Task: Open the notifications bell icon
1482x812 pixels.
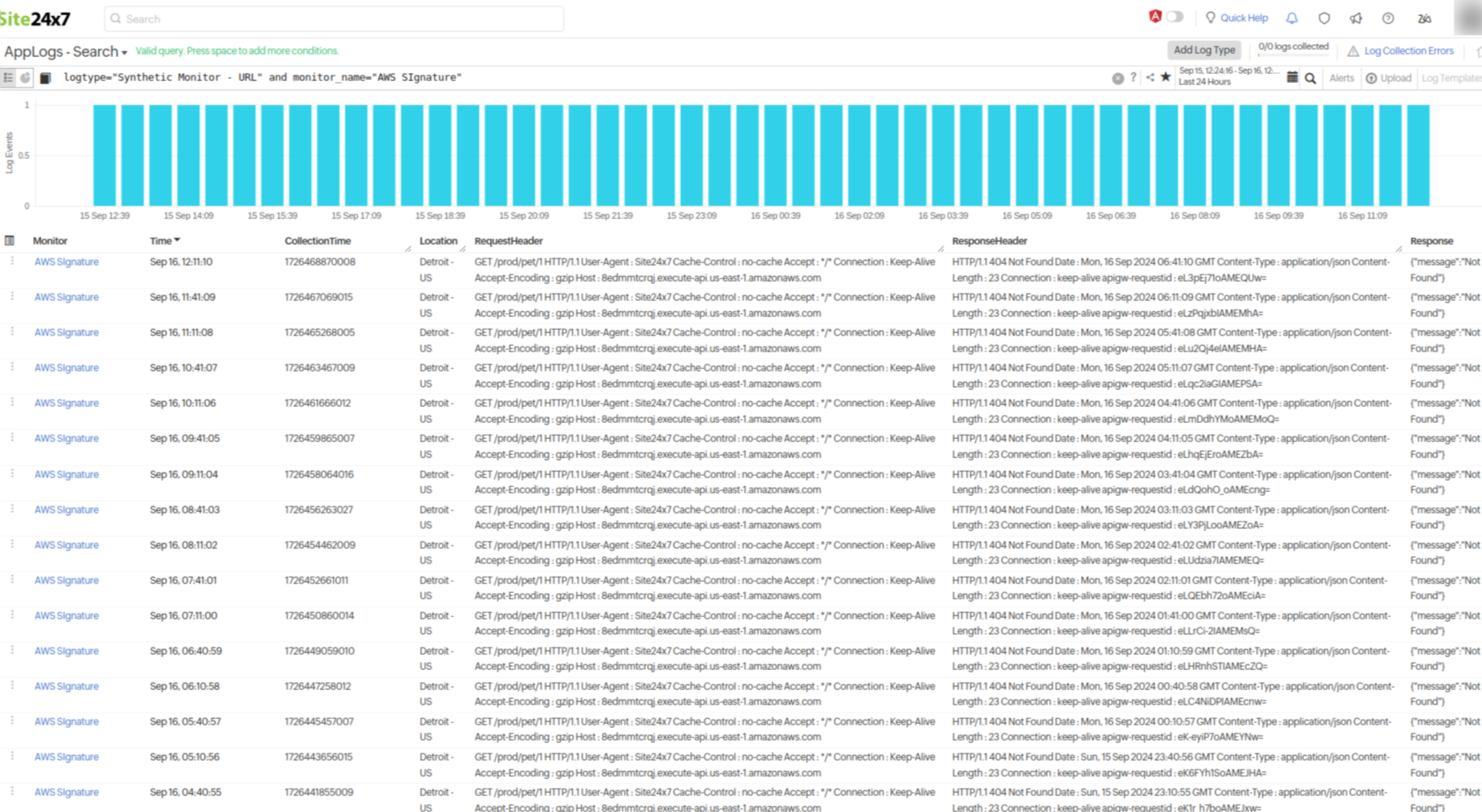Action: click(x=1292, y=18)
